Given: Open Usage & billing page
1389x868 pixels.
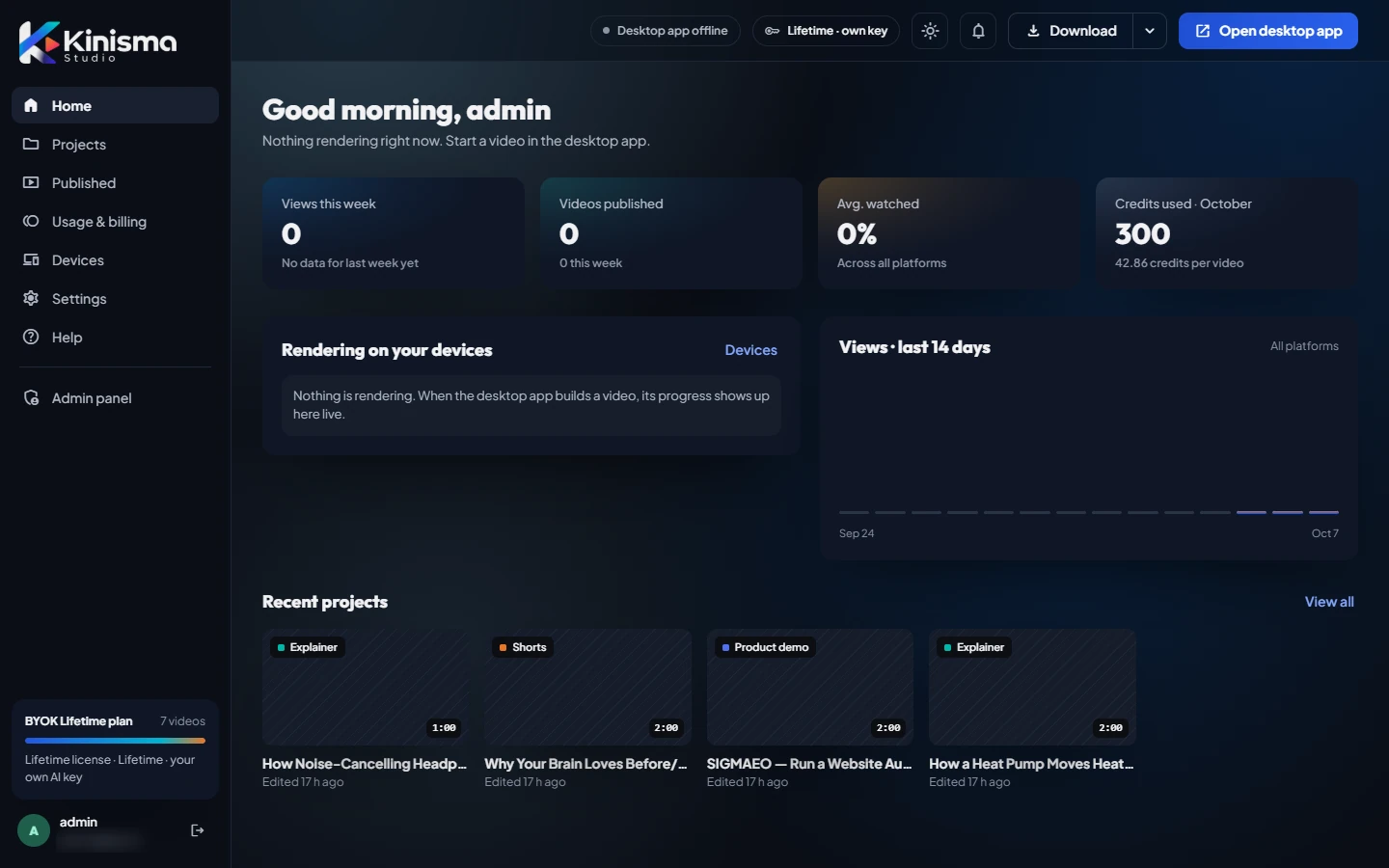Looking at the screenshot, I should [115, 221].
